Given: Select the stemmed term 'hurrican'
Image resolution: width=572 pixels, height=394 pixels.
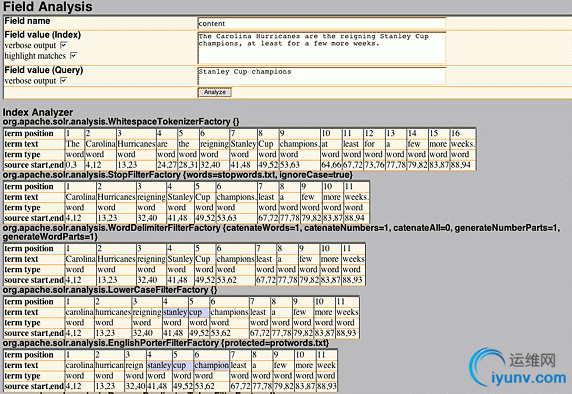Looking at the screenshot, I should click(109, 365).
